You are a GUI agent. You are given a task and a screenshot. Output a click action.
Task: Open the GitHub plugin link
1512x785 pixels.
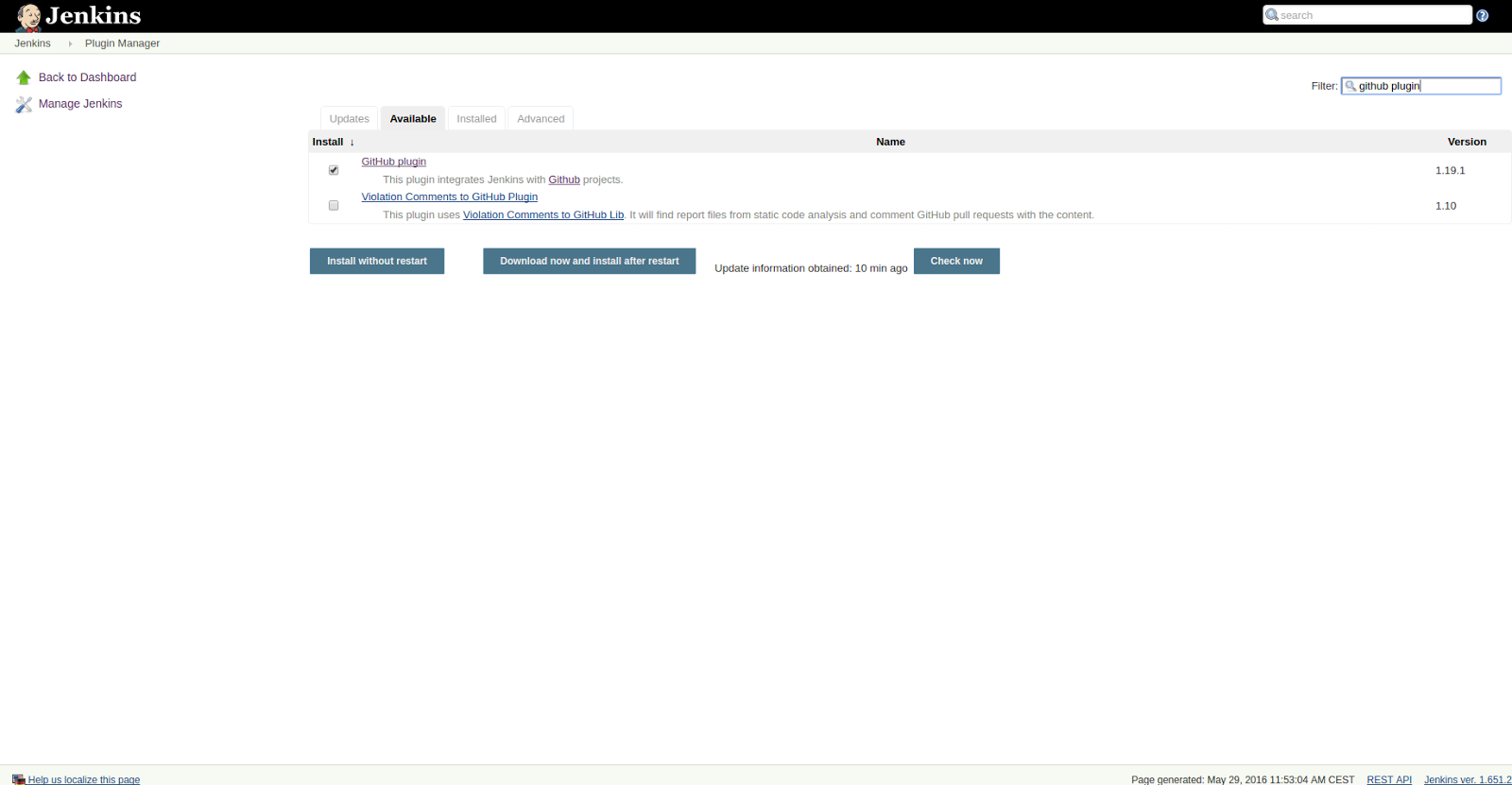[393, 162]
